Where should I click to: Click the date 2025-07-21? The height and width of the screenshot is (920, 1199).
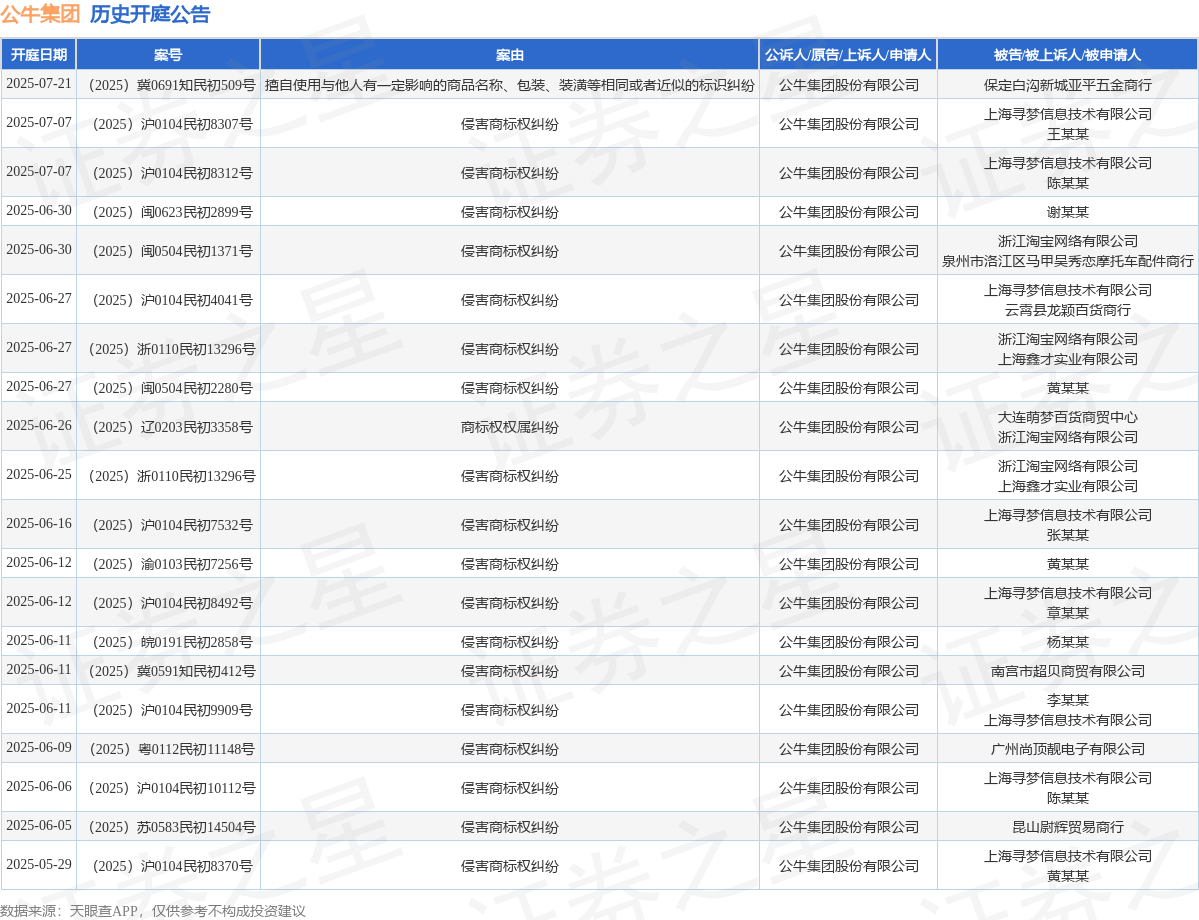tap(39, 83)
